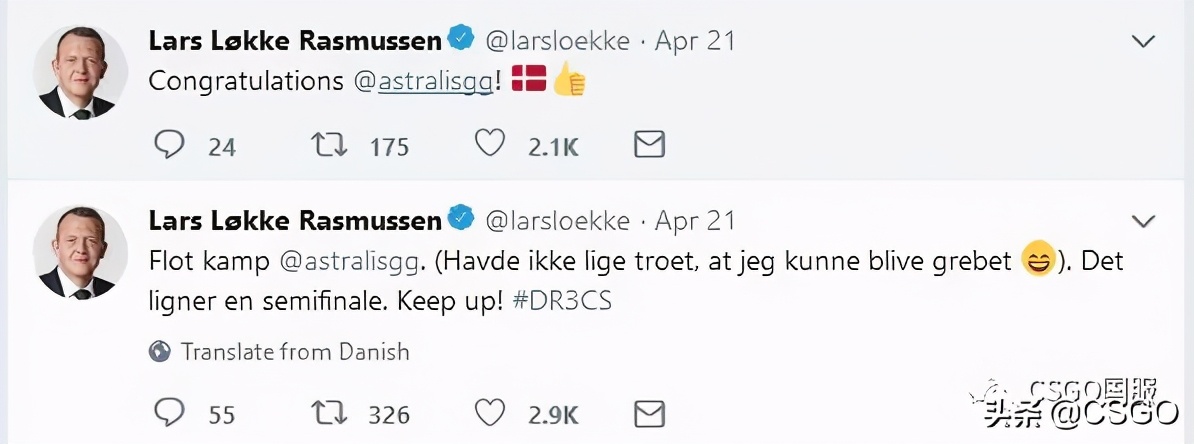Open the second tweet's more-options chevron
The image size is (1194, 444).
point(1142,221)
